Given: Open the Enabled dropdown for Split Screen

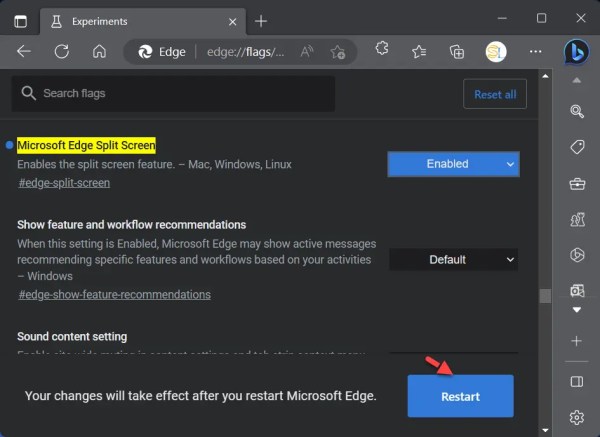Looking at the screenshot, I should (x=453, y=164).
